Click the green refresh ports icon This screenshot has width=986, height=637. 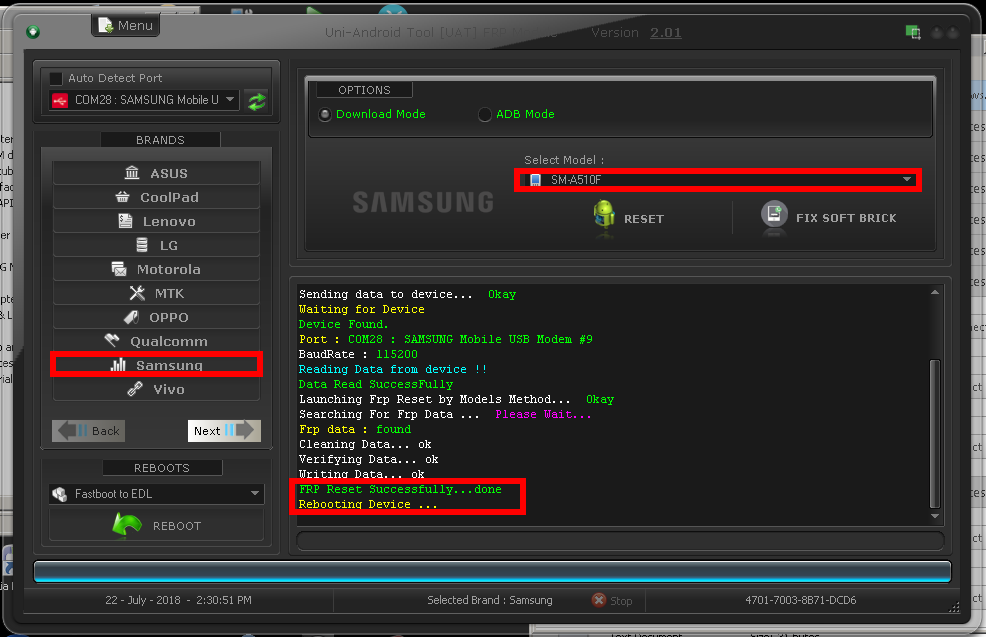point(257,101)
